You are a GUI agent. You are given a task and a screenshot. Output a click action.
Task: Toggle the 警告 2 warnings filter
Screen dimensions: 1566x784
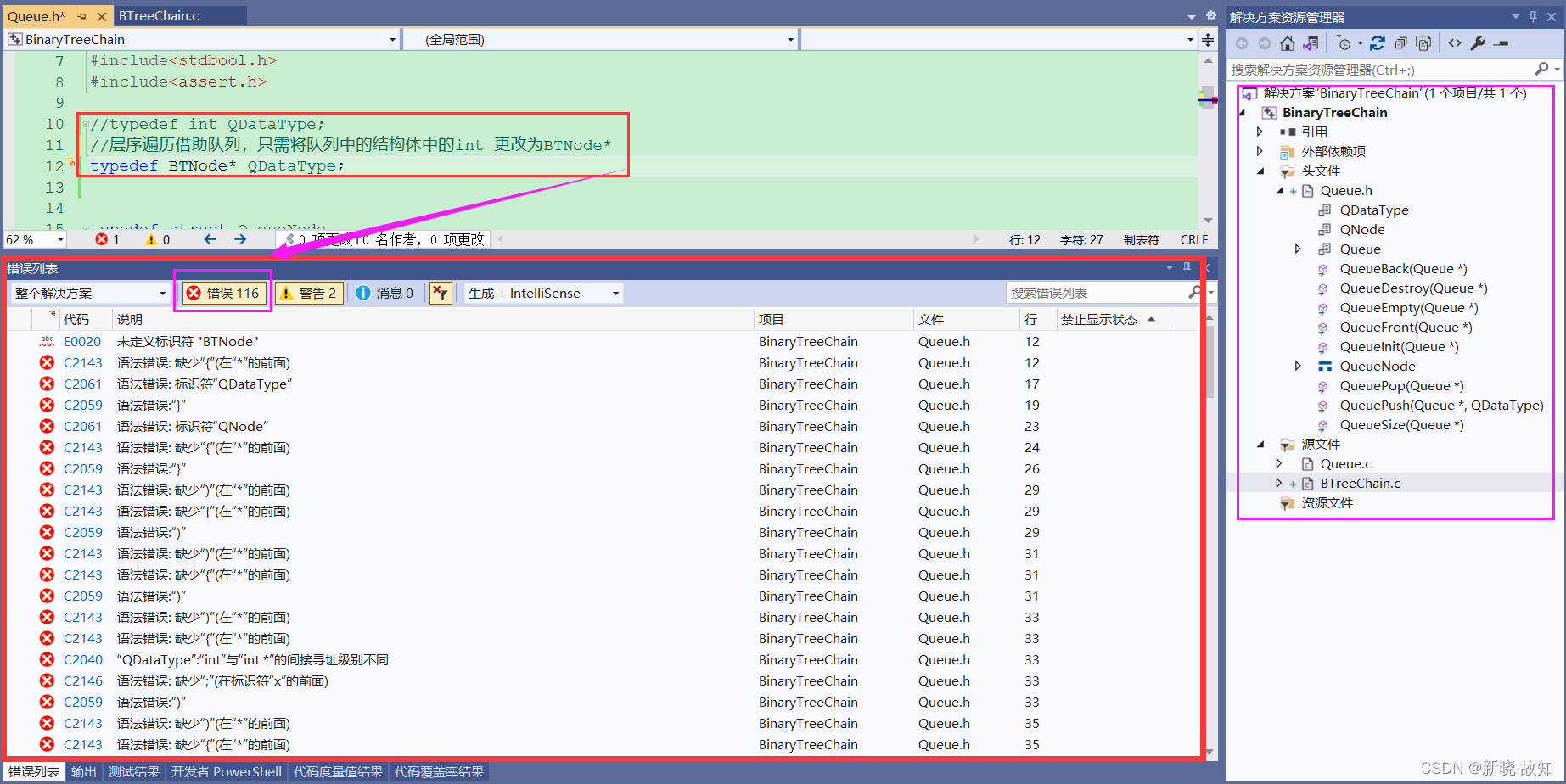pos(308,293)
